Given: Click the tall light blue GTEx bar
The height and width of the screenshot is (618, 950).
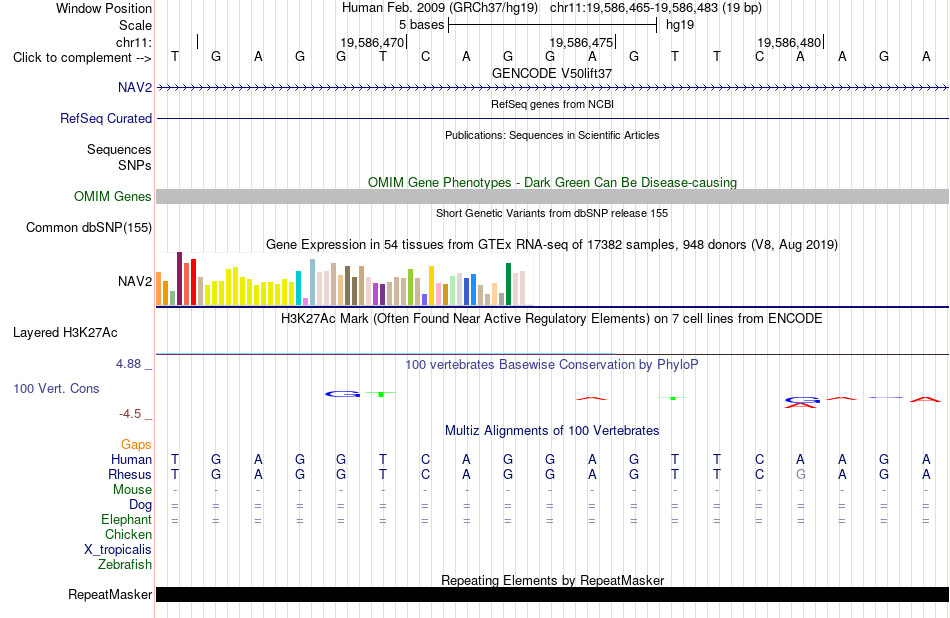Looking at the screenshot, I should [313, 282].
